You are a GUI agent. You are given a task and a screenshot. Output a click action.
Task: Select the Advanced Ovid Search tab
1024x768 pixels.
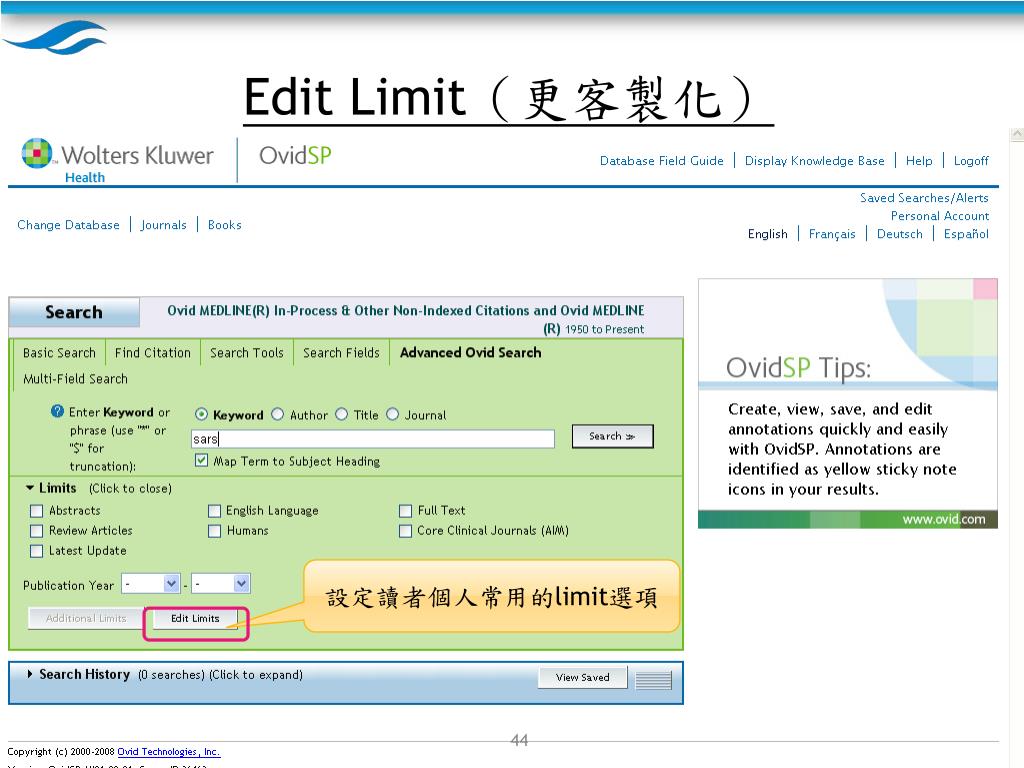pyautogui.click(x=470, y=353)
